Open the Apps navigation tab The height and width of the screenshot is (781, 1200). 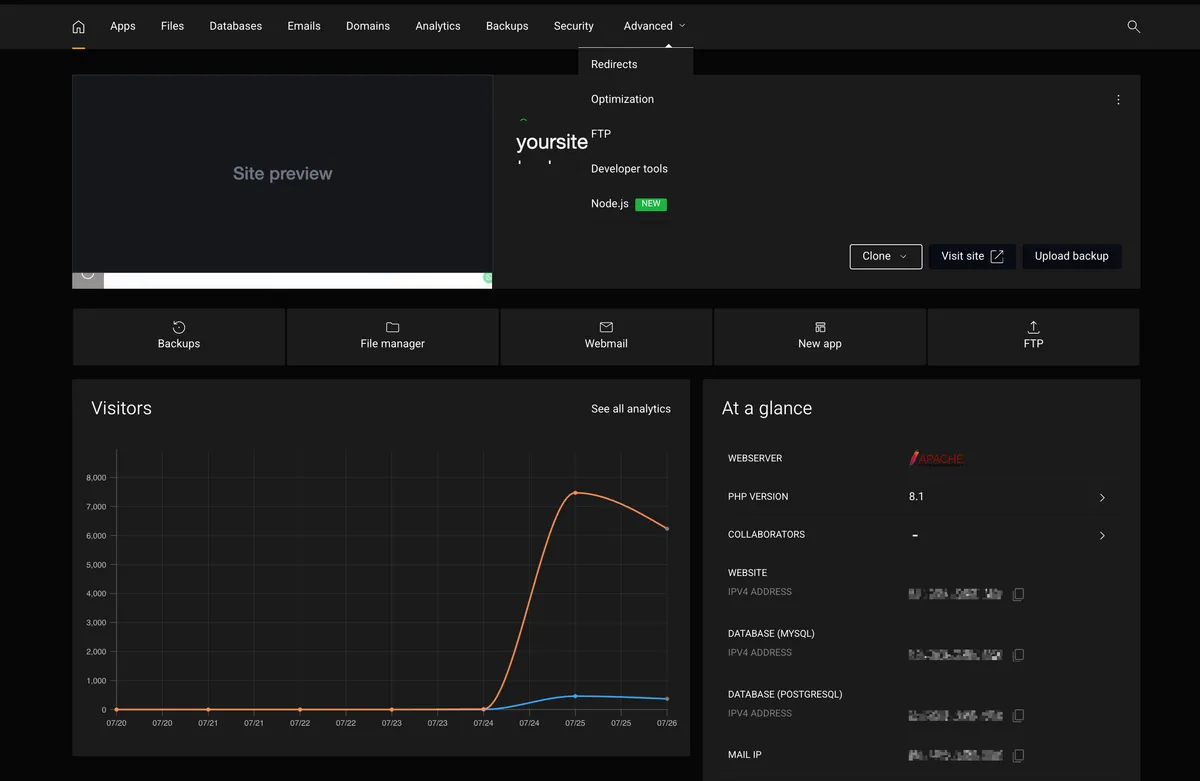click(123, 26)
